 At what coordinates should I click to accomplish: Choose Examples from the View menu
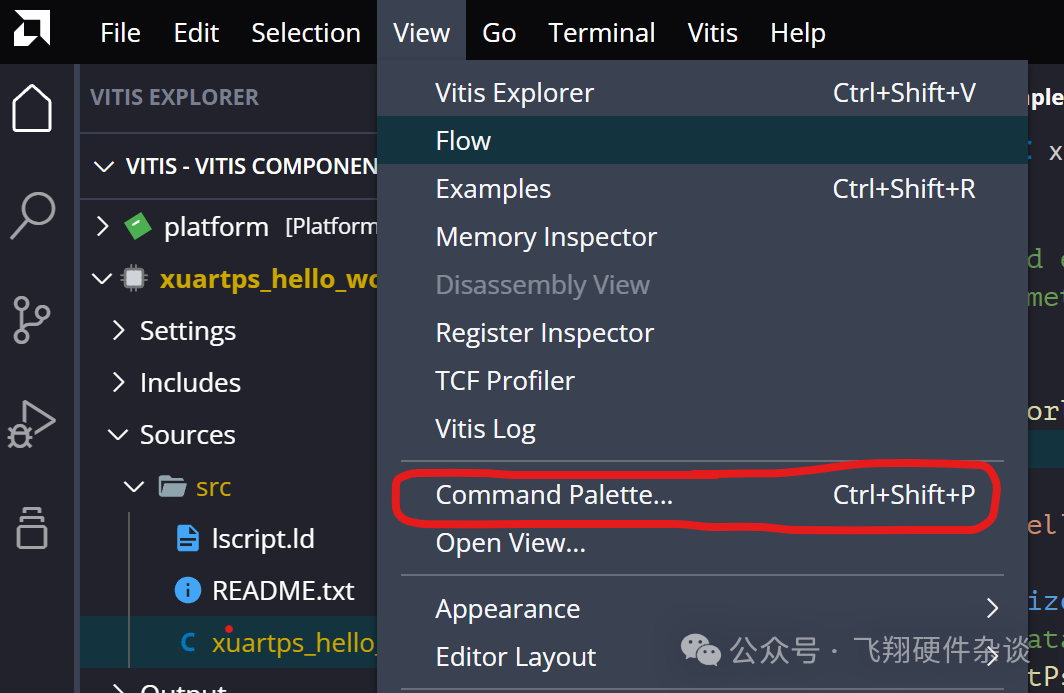point(702,189)
